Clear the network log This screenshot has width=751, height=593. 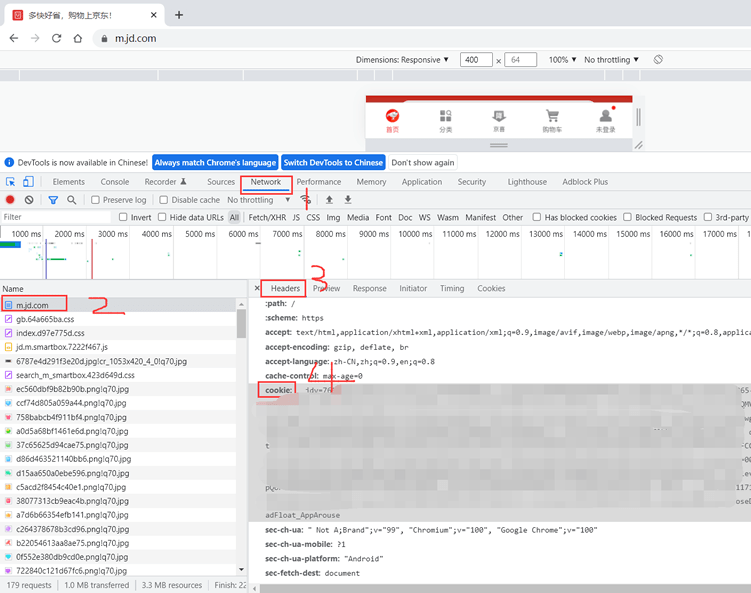pyautogui.click(x=29, y=200)
